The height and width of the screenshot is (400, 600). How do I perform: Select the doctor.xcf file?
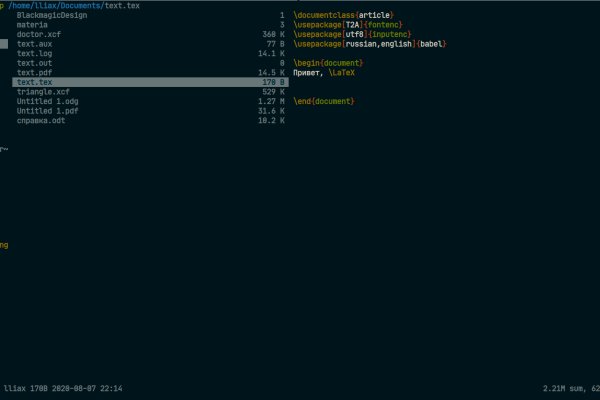(x=39, y=35)
